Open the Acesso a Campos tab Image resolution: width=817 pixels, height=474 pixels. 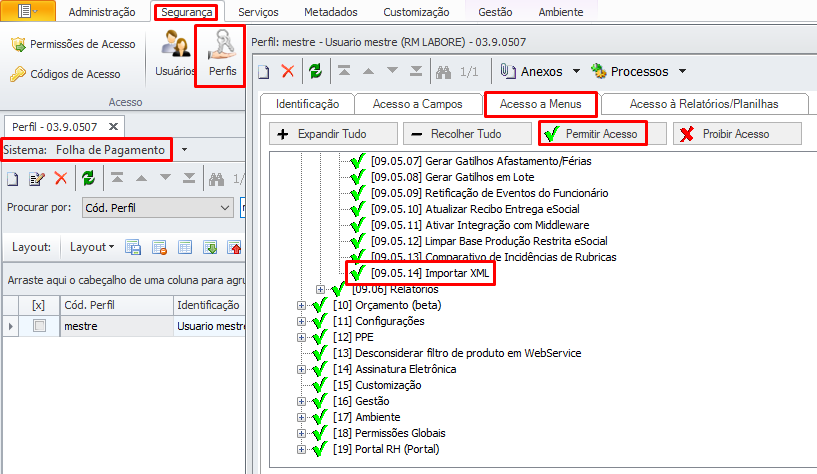click(417, 104)
